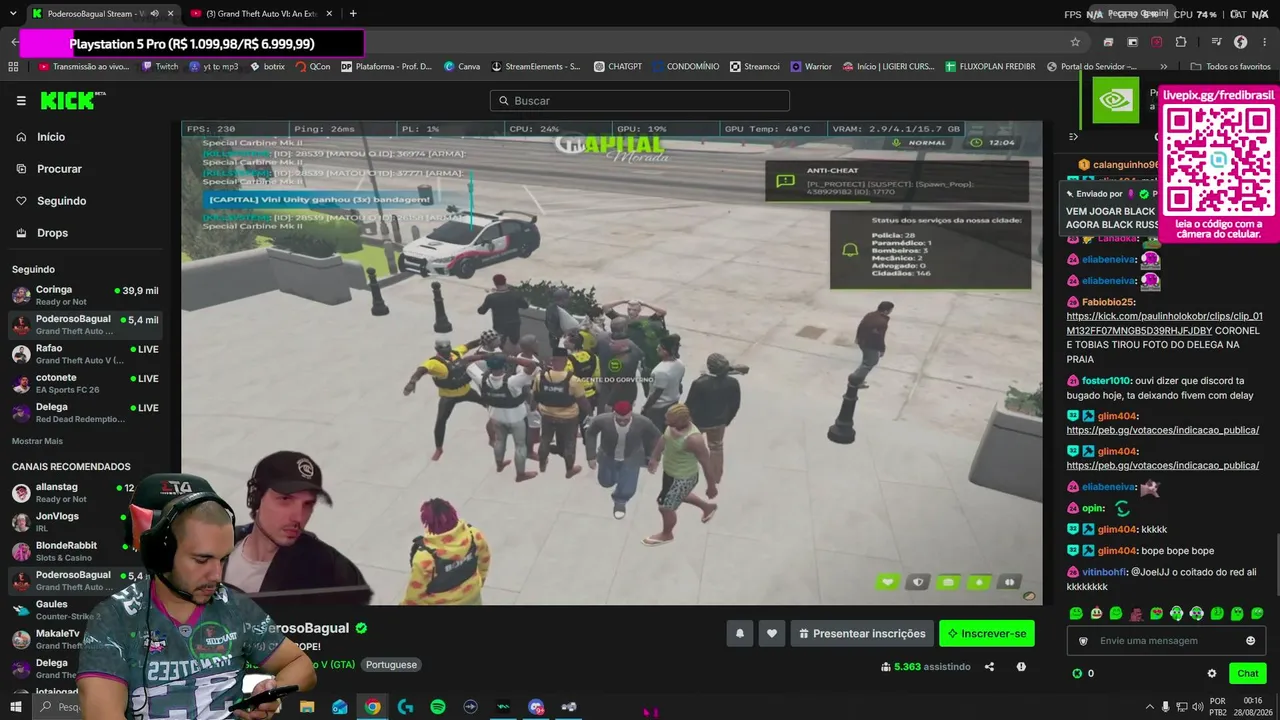This screenshot has width=1280, height=720.
Task: Send message with the Chat button
Action: (x=1247, y=674)
